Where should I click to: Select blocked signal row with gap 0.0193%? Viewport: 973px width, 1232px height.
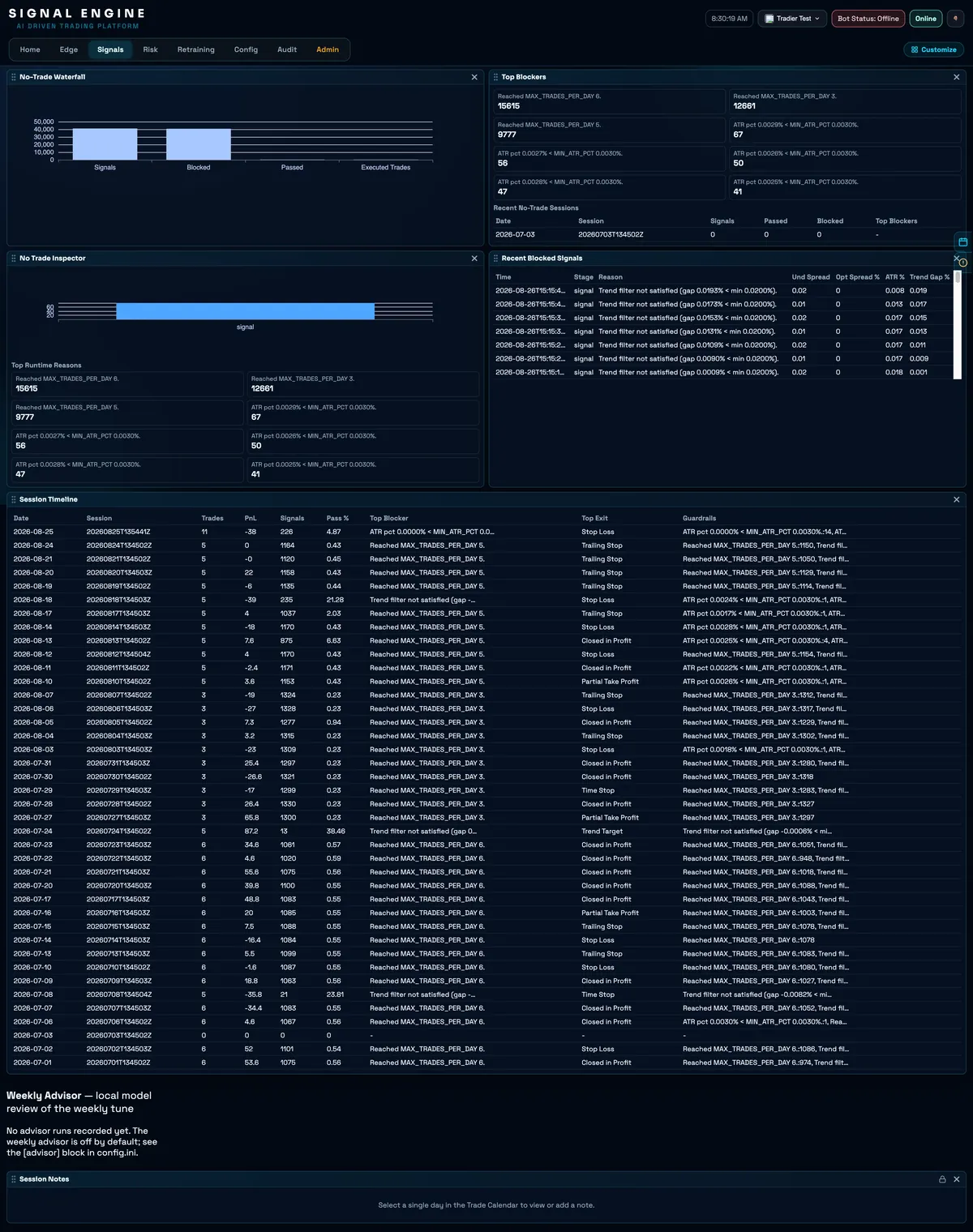tap(723, 291)
